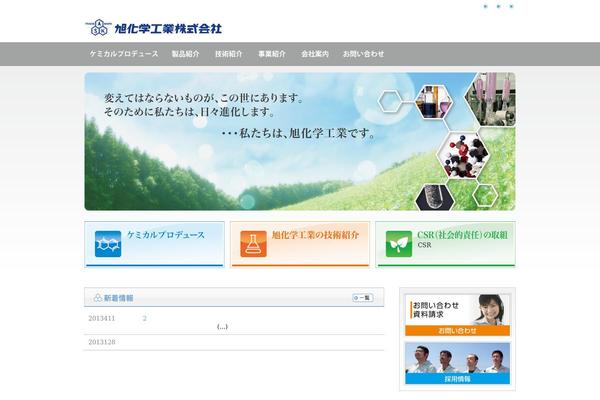
Task: Click the 旭化学工業株式会社 company logo
Action: 153,28
